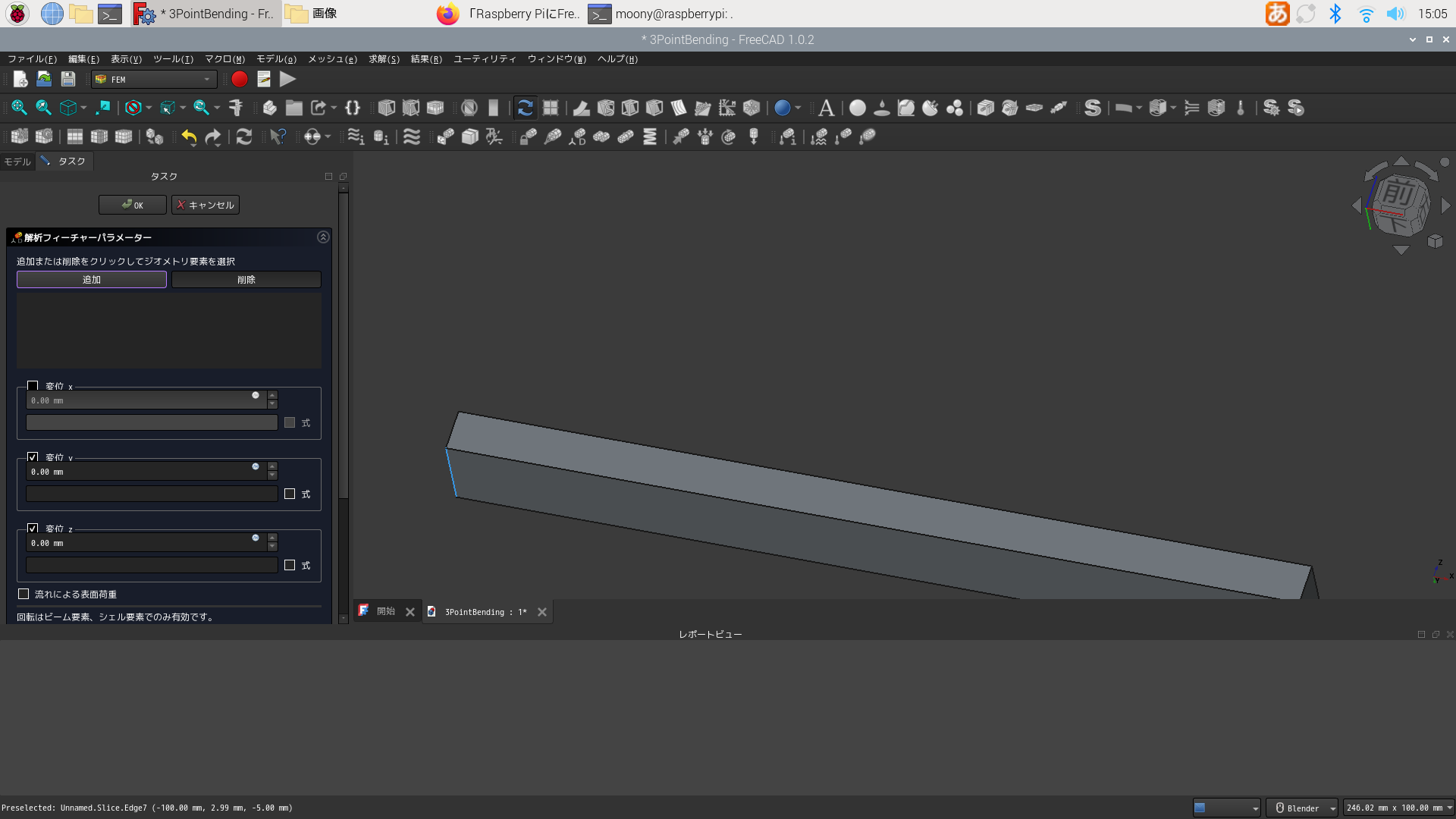The width and height of the screenshot is (1456, 819).
Task: Switch to the モデル tab
Action: click(x=17, y=162)
